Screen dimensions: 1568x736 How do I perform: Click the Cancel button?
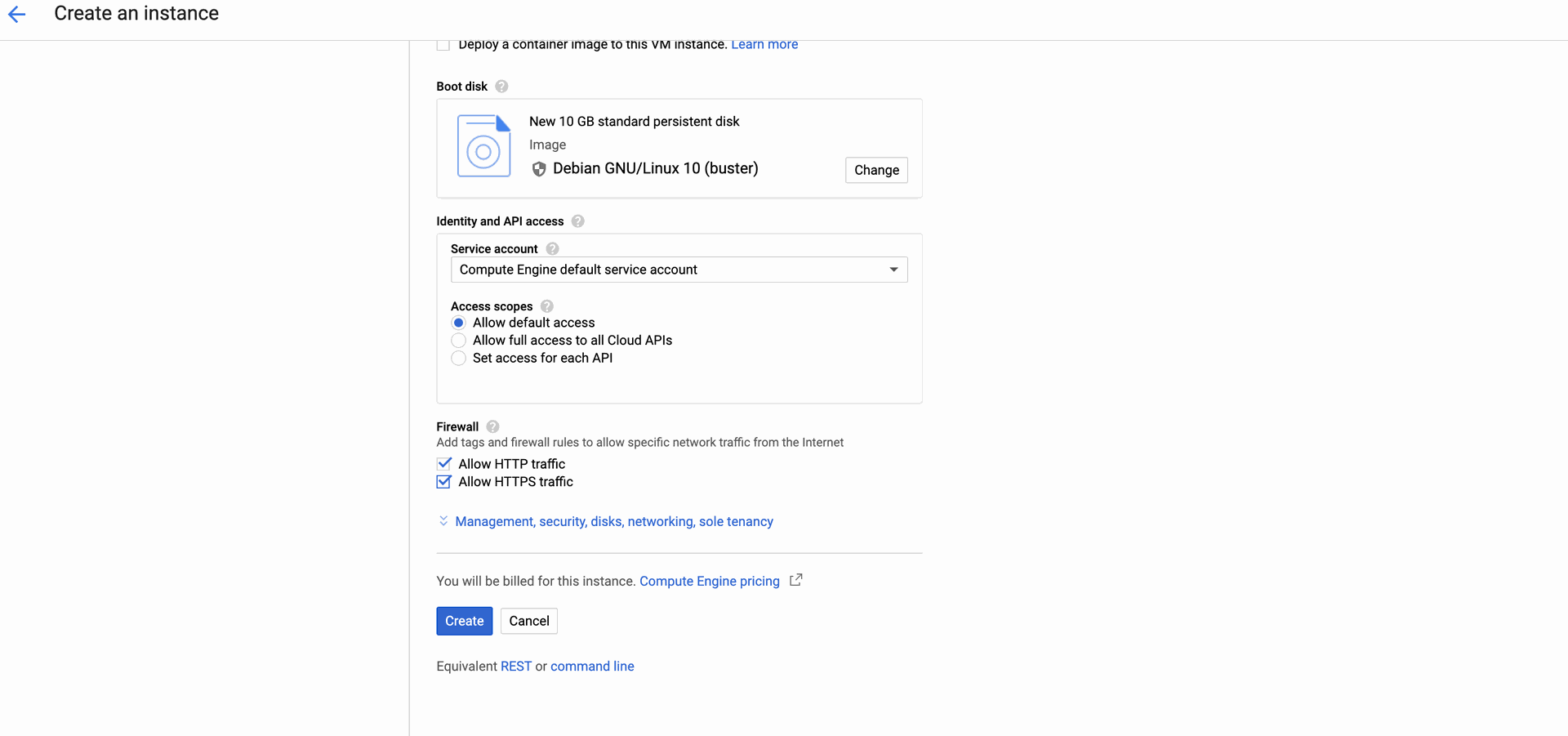529,621
